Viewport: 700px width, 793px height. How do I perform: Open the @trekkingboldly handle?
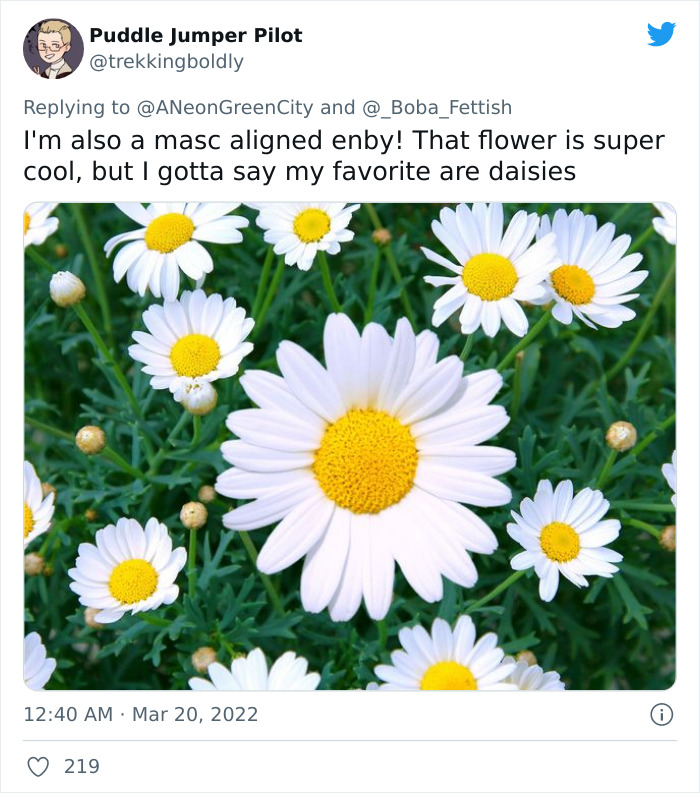pyautogui.click(x=166, y=62)
